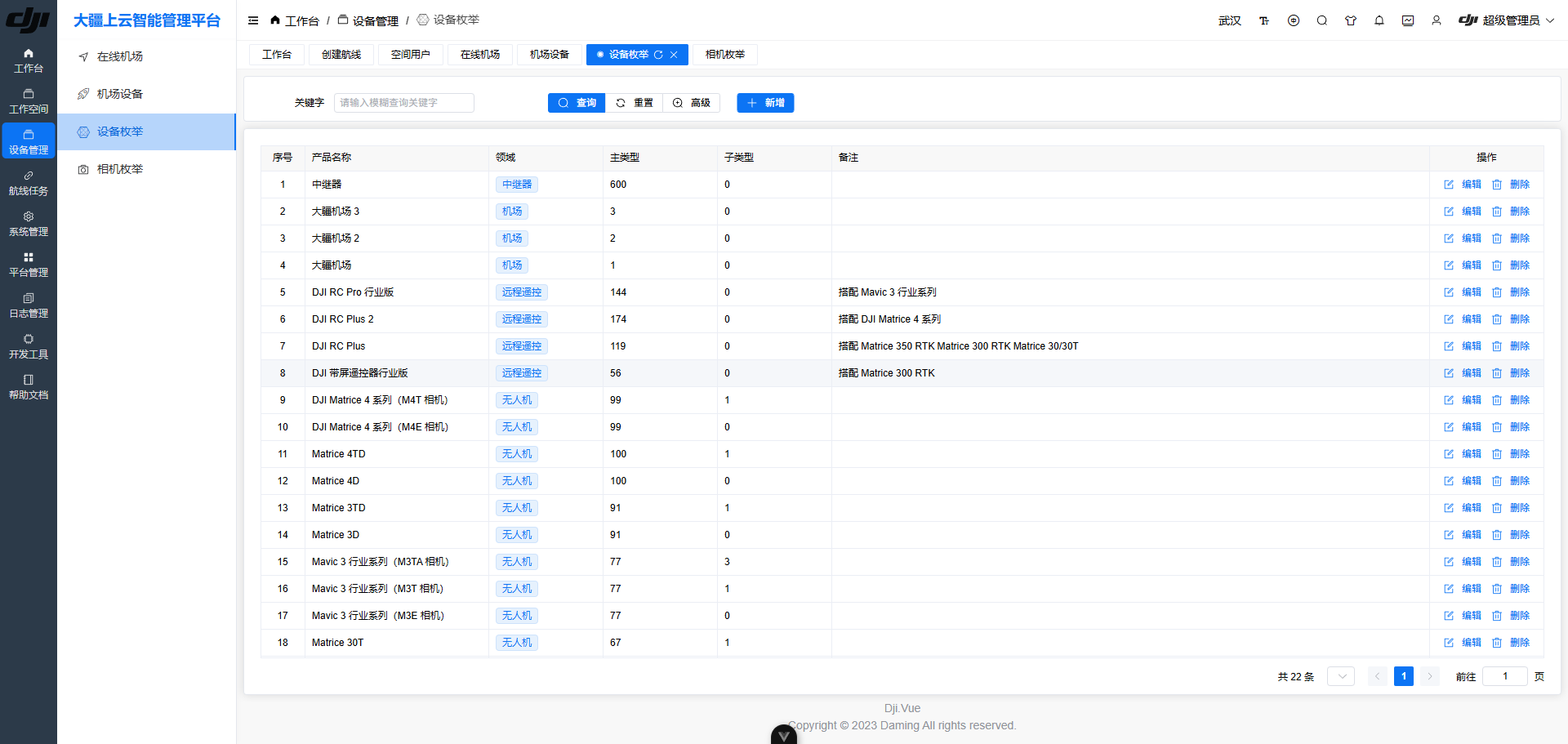Open 平台管理 in the left sidebar
The height and width of the screenshot is (744, 1568).
pos(29,265)
